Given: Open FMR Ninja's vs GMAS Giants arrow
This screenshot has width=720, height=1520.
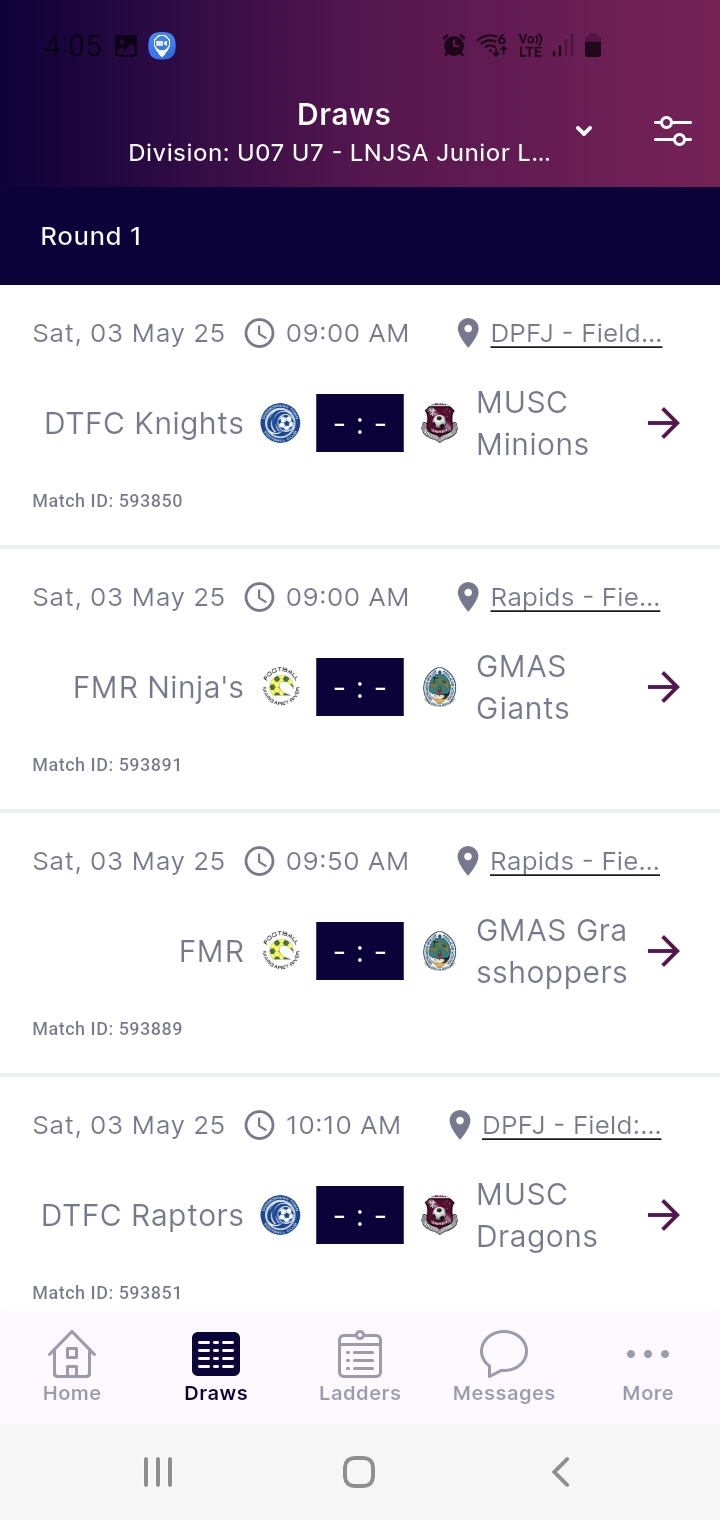Looking at the screenshot, I should [663, 687].
